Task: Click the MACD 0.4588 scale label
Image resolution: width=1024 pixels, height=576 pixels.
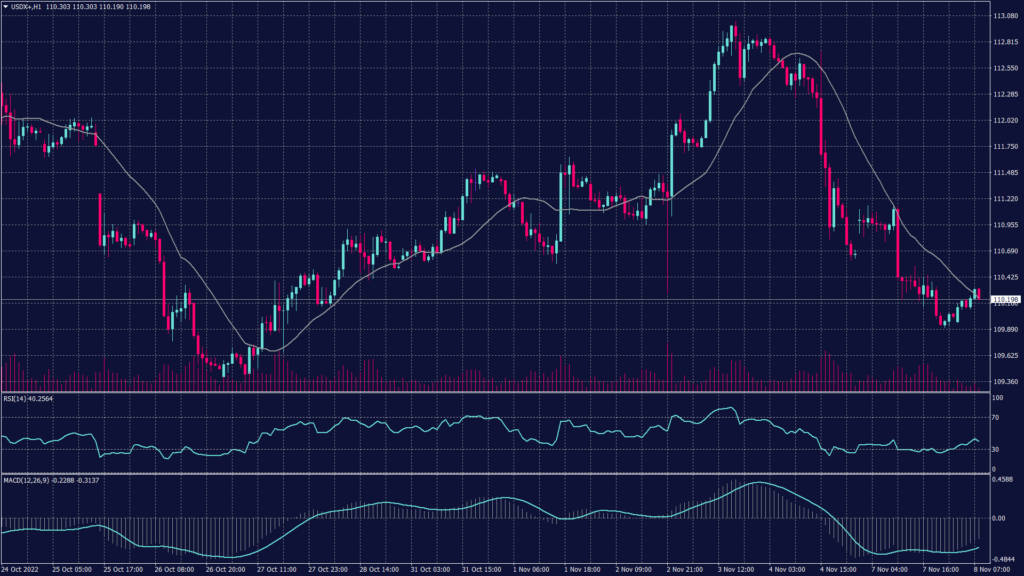Action: point(1004,480)
